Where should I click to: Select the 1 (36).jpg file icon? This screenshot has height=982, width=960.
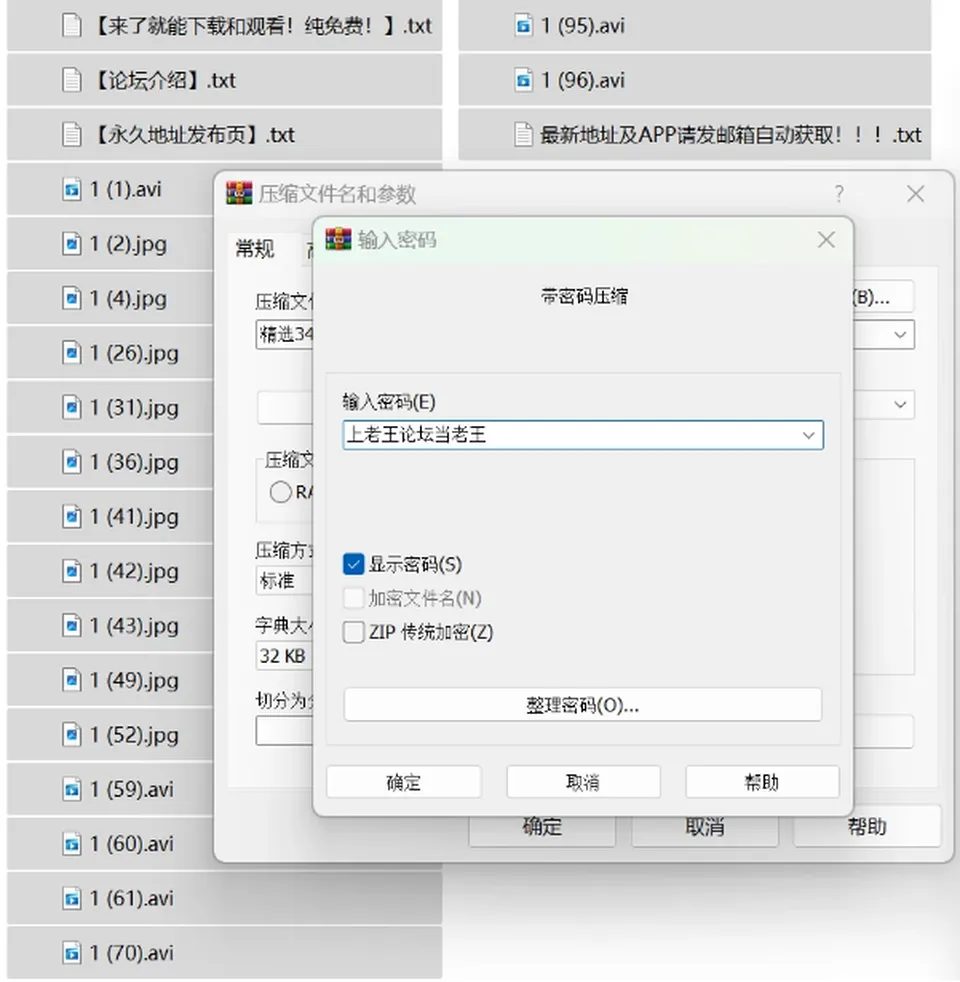(x=72, y=462)
